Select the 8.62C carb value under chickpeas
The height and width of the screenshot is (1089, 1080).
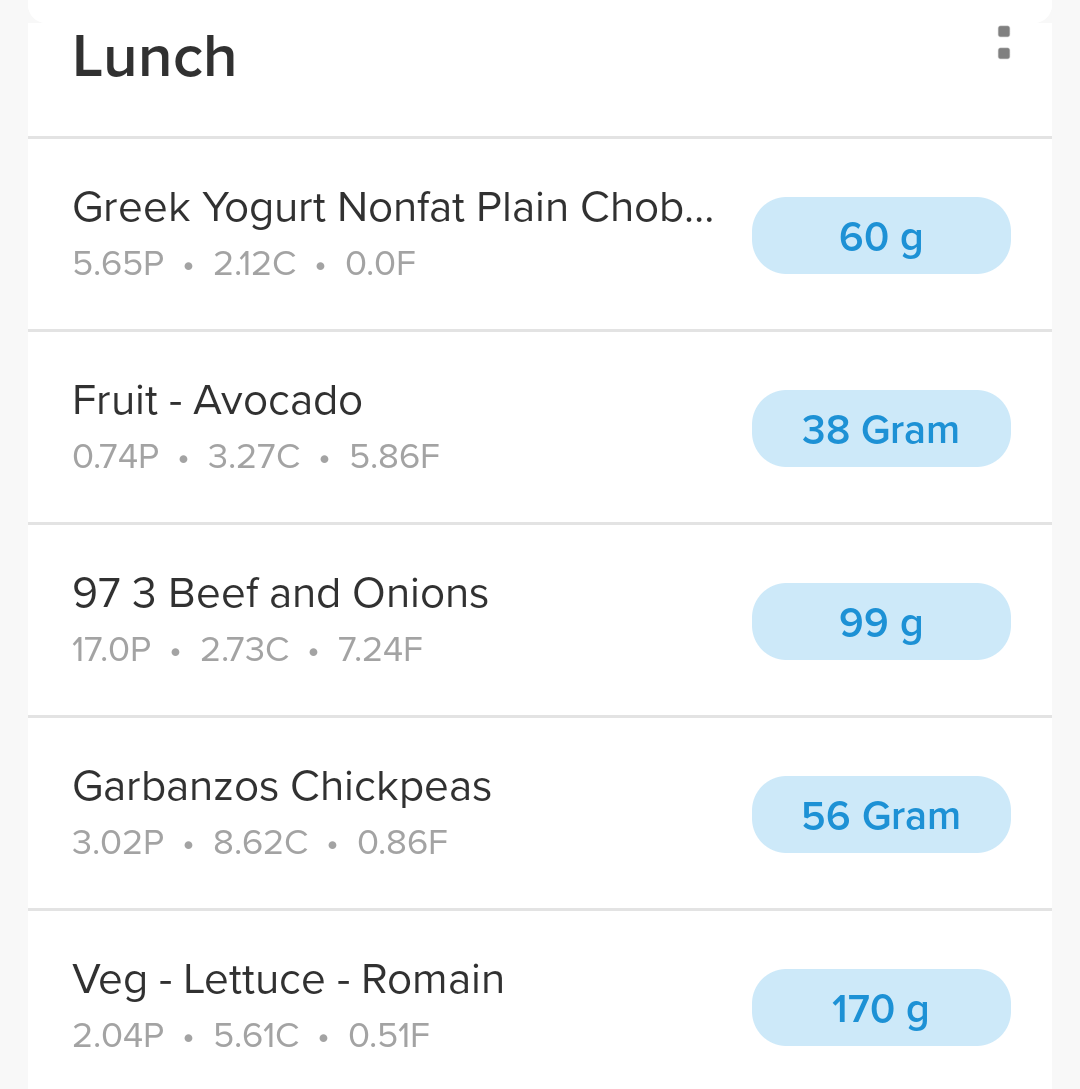point(261,843)
